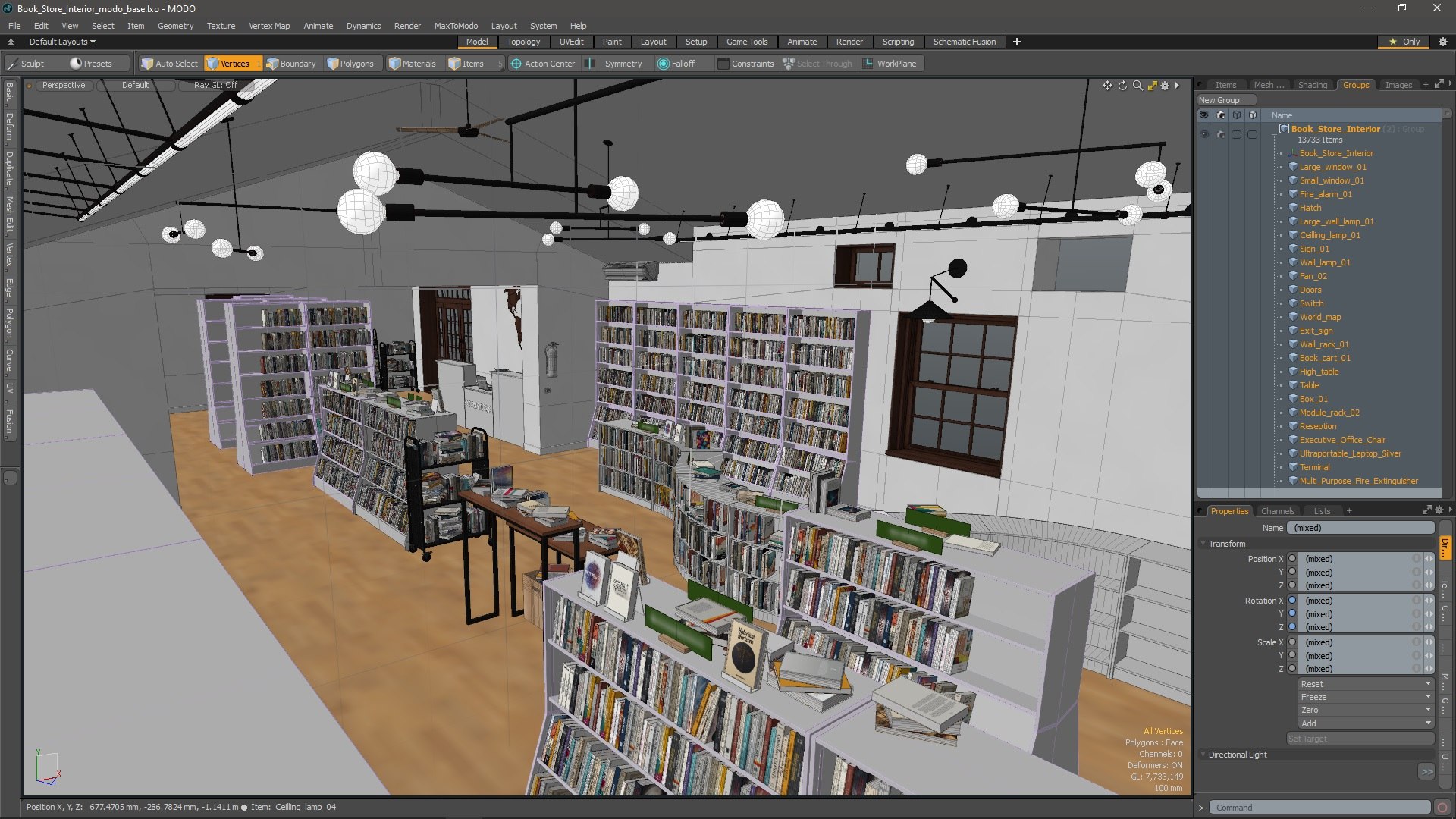The height and width of the screenshot is (819, 1456).
Task: Switch to the Topology layout tab
Action: click(523, 42)
